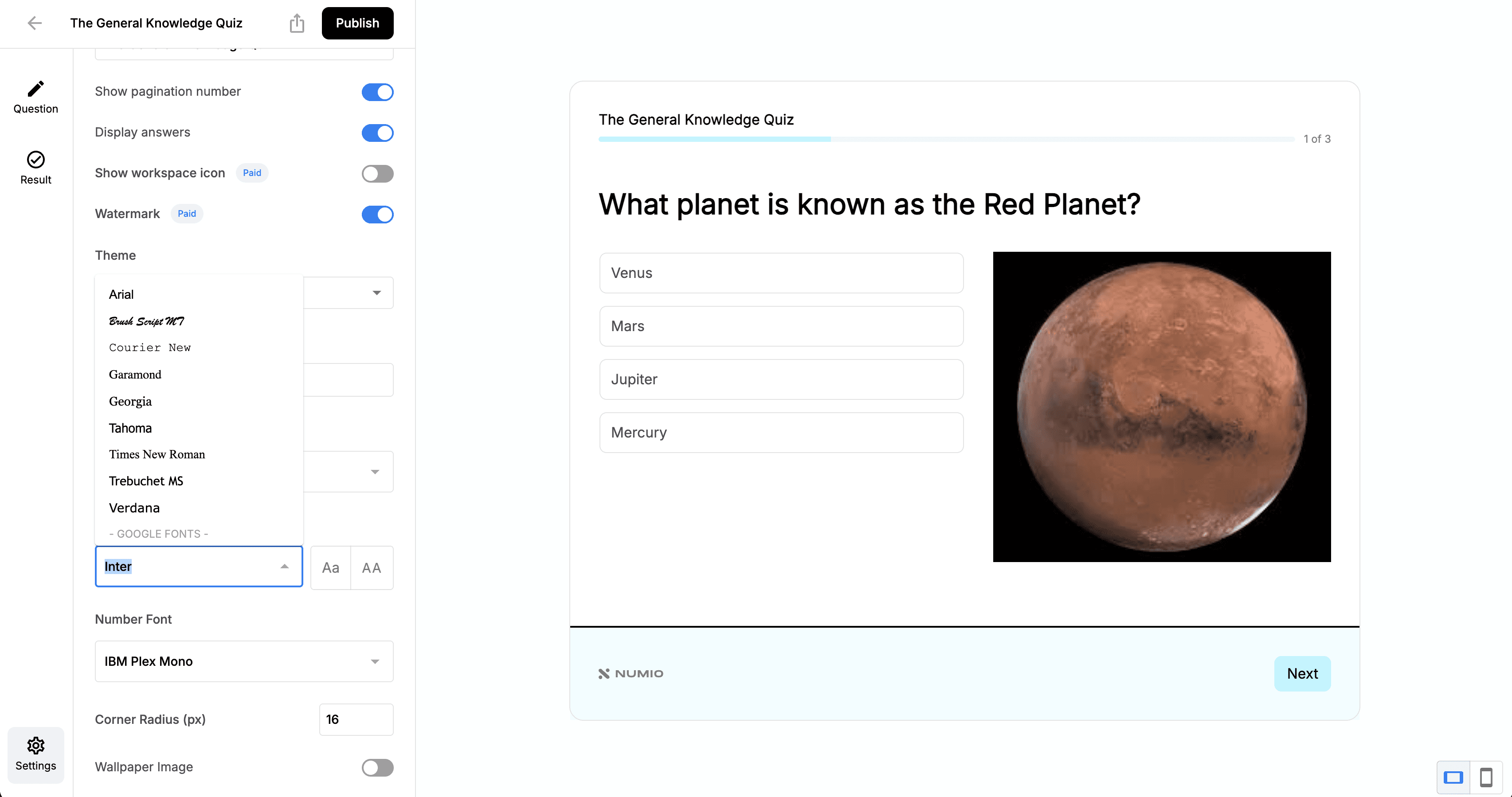Expand the Theme dropdown arrow

[x=376, y=293]
